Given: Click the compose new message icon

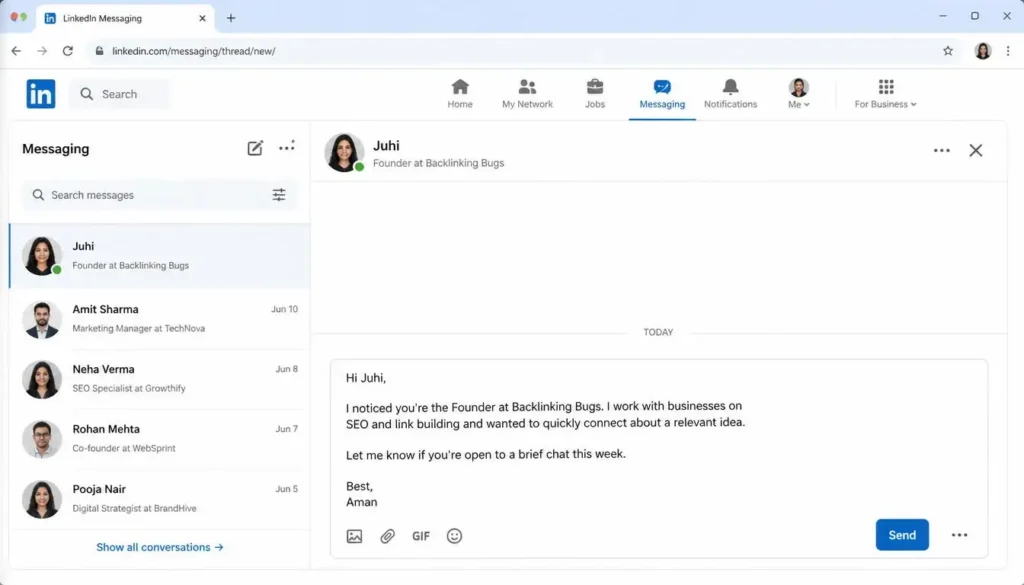Looking at the screenshot, I should coord(255,148).
